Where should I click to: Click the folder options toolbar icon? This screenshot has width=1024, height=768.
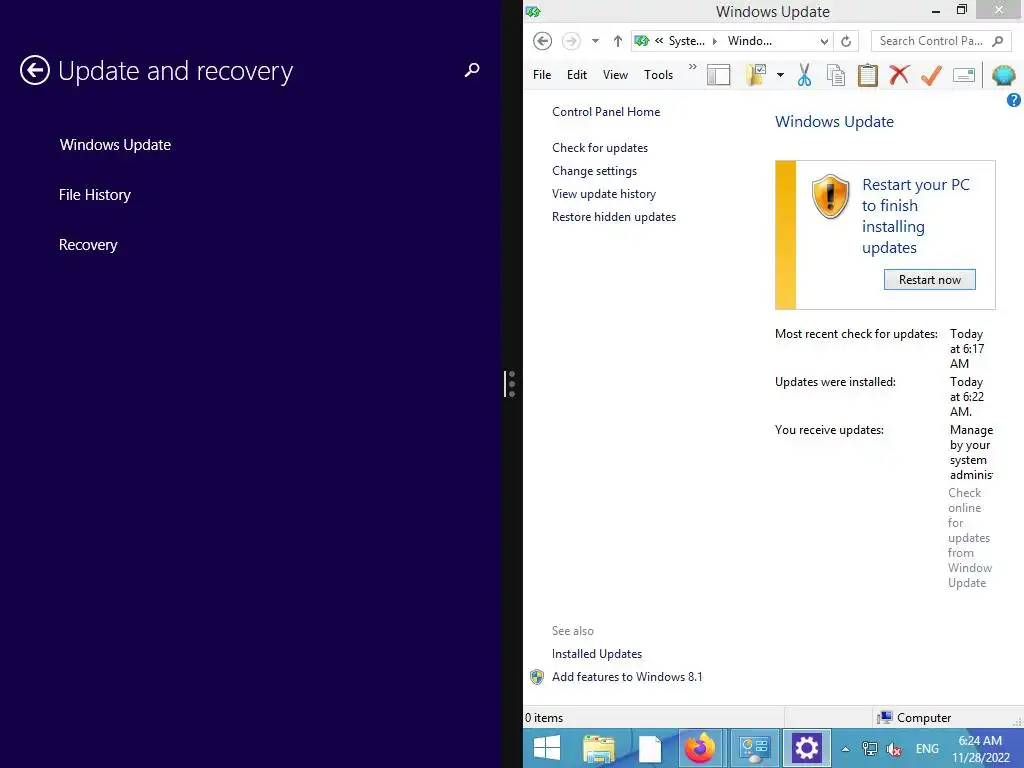[756, 75]
